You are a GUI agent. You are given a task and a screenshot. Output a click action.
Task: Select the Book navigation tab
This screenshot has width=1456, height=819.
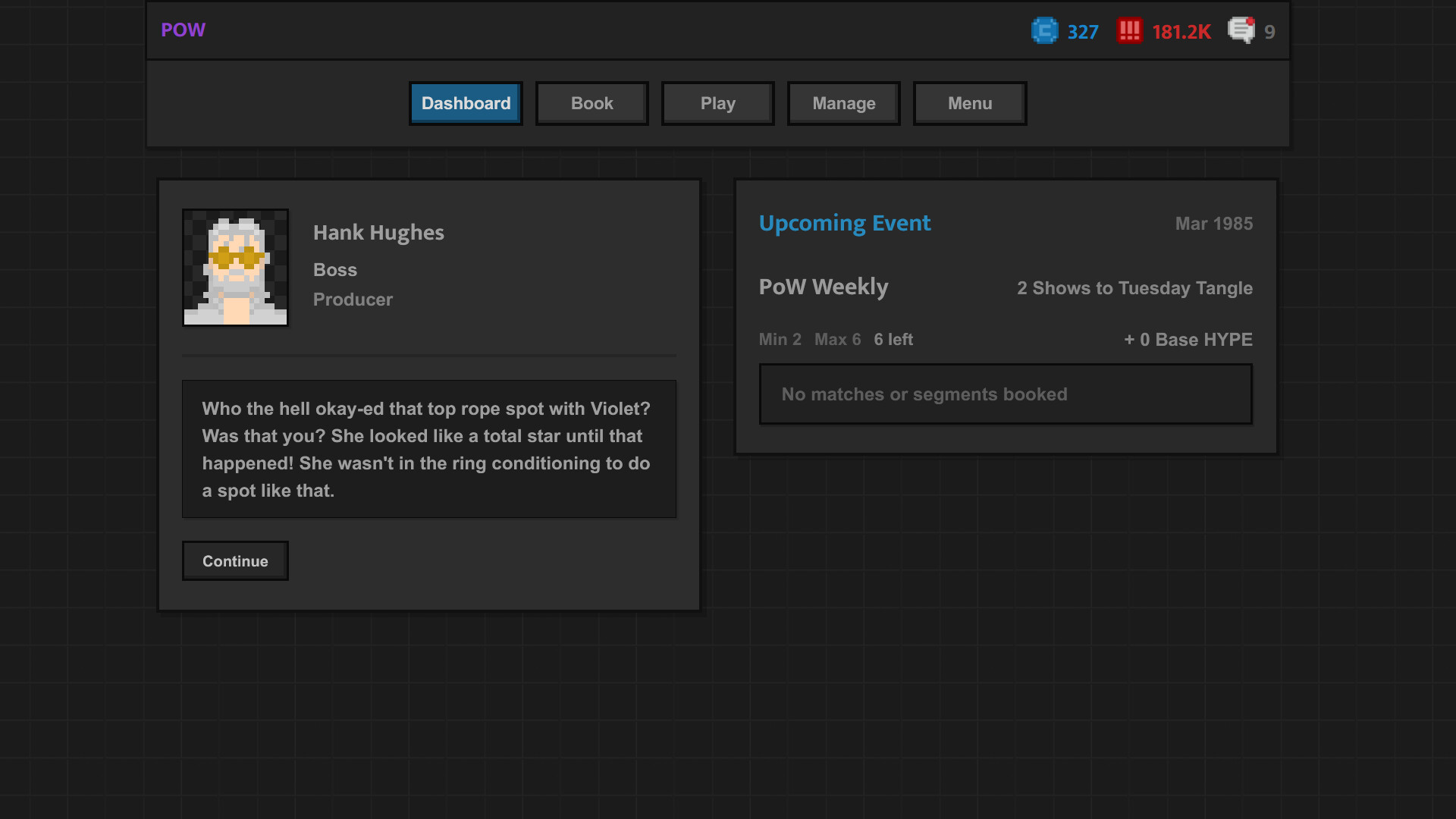[x=591, y=103]
